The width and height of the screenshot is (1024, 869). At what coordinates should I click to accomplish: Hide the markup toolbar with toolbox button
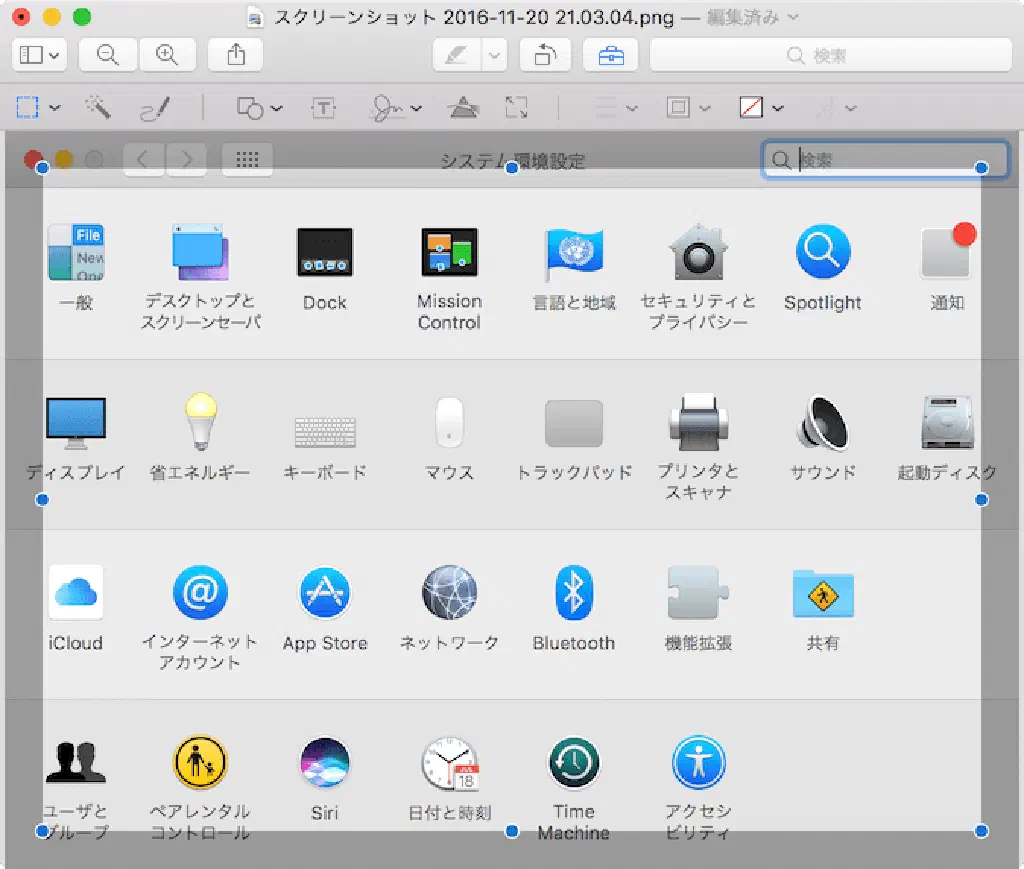[x=610, y=56]
